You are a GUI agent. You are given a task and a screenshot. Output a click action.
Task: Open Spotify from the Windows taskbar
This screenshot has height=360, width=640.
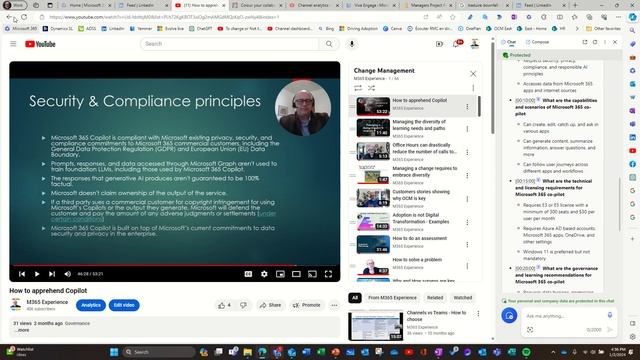tap(527, 352)
